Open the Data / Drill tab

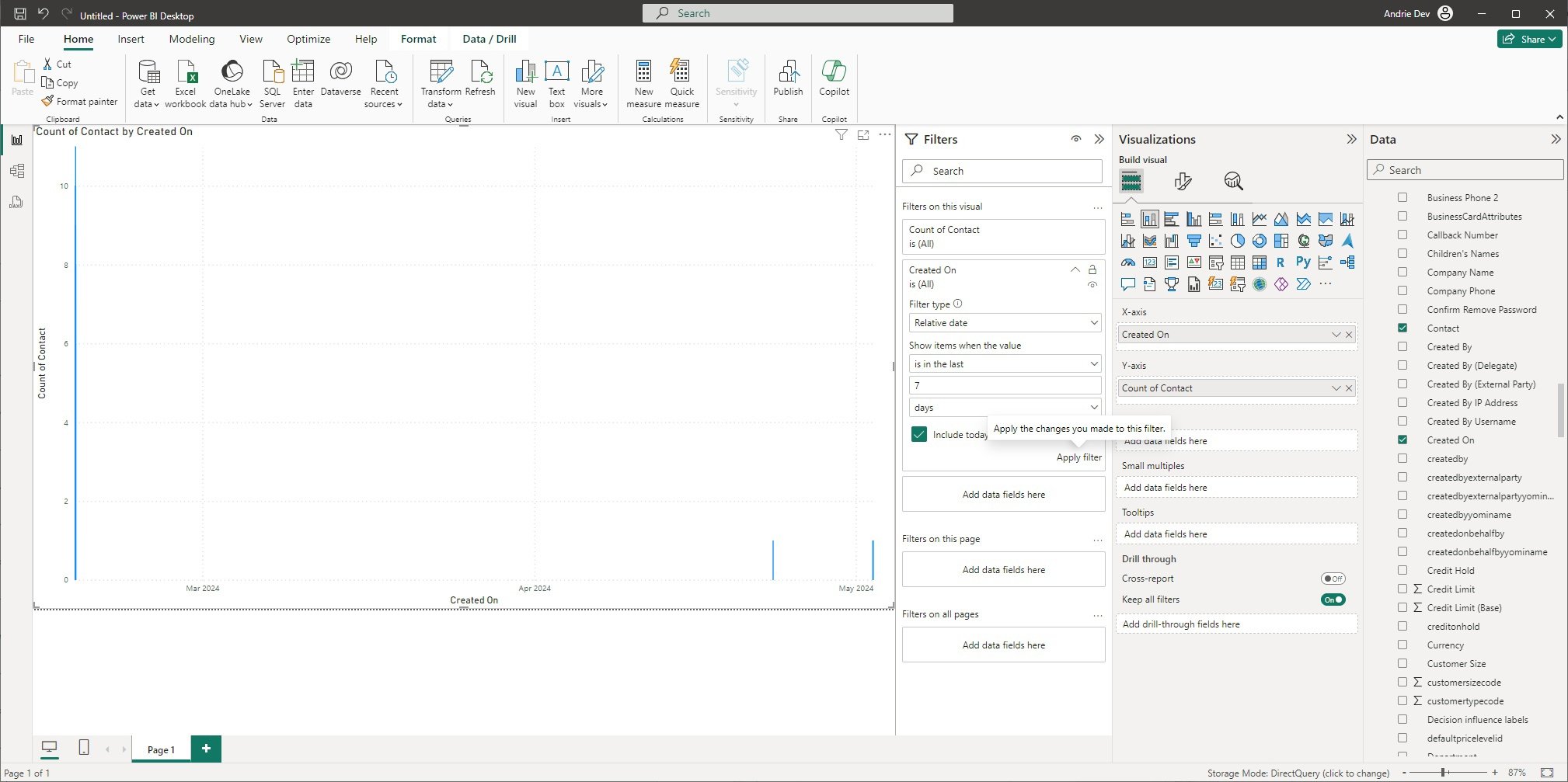click(x=490, y=39)
